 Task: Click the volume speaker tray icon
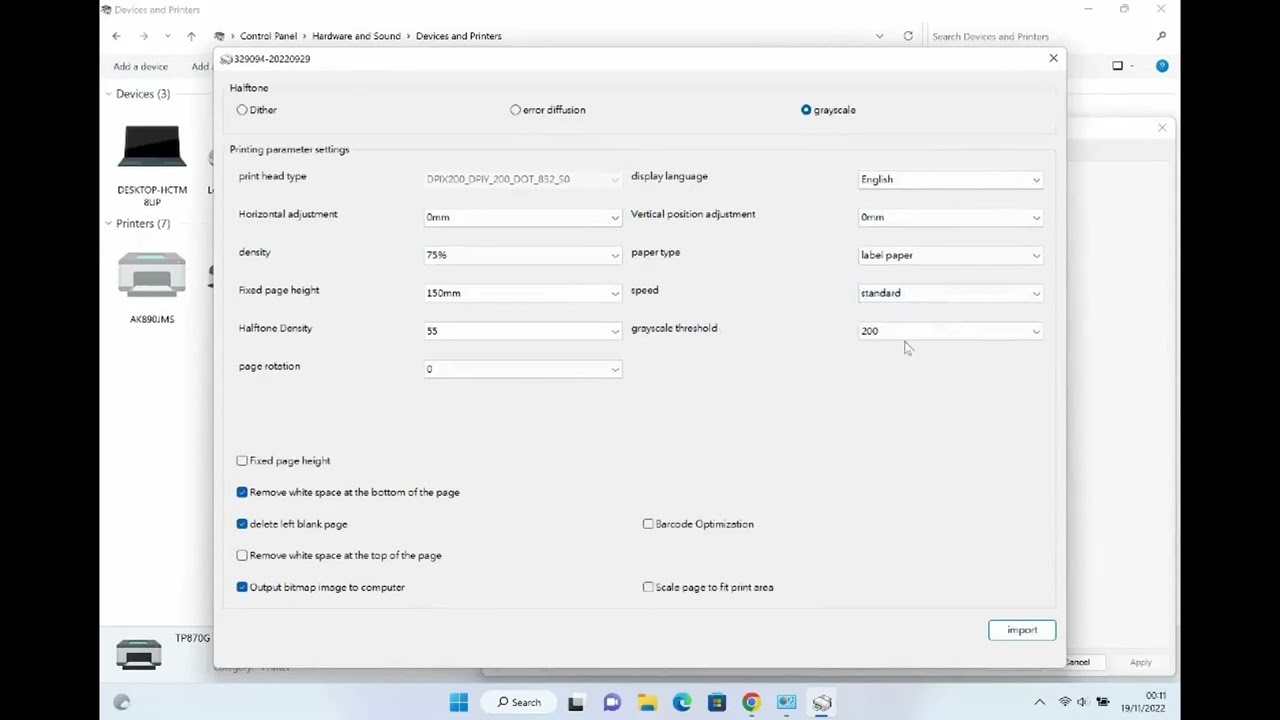pos(1083,702)
